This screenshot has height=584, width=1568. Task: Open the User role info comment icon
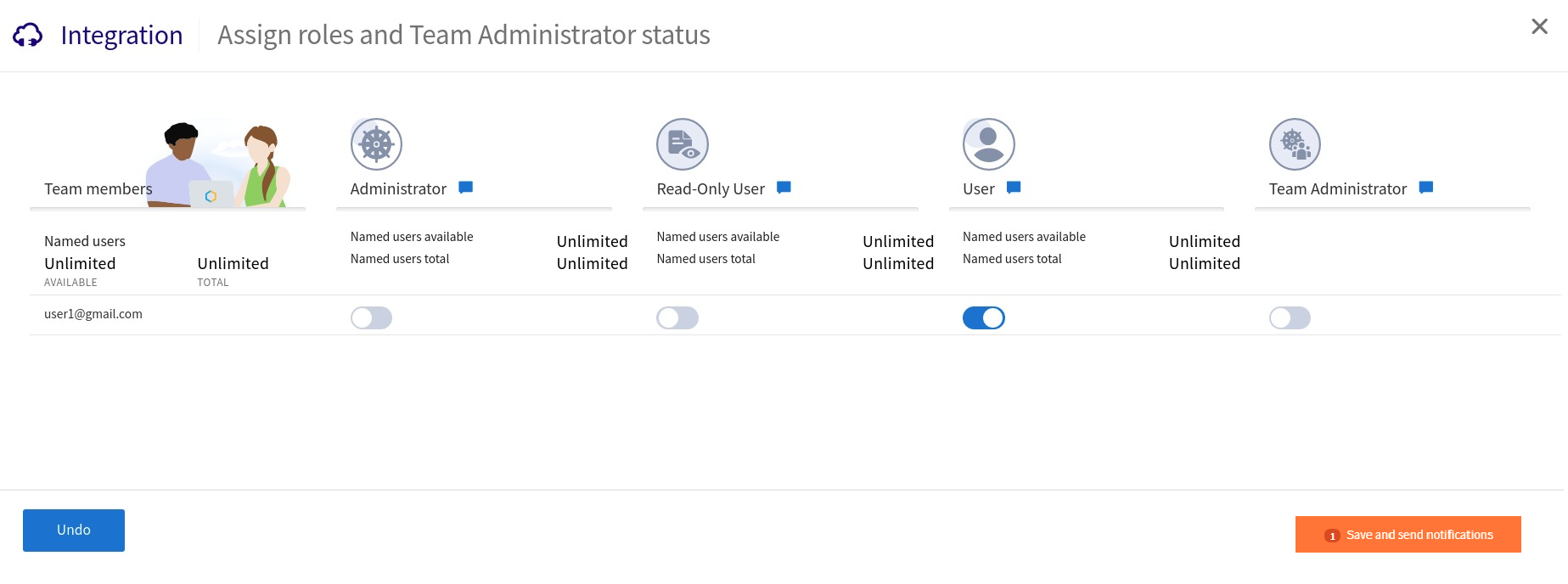(1014, 188)
